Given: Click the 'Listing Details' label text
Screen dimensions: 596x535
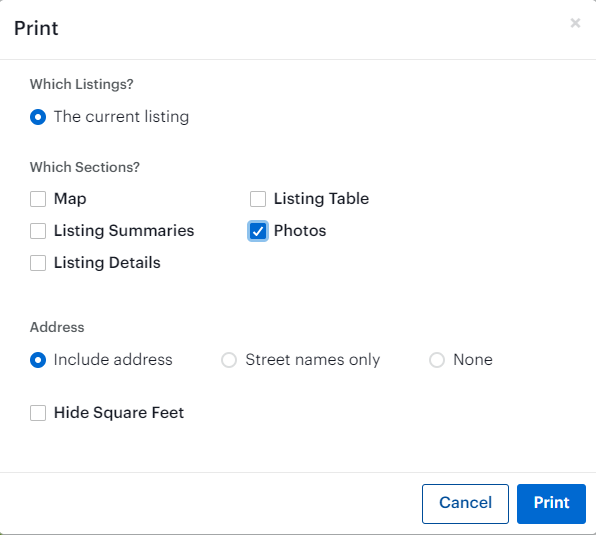Looking at the screenshot, I should pos(107,263).
